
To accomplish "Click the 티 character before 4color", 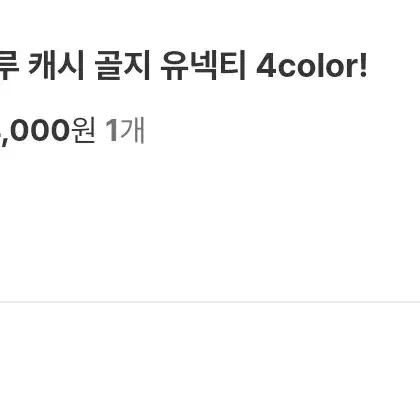I will pos(235,66).
